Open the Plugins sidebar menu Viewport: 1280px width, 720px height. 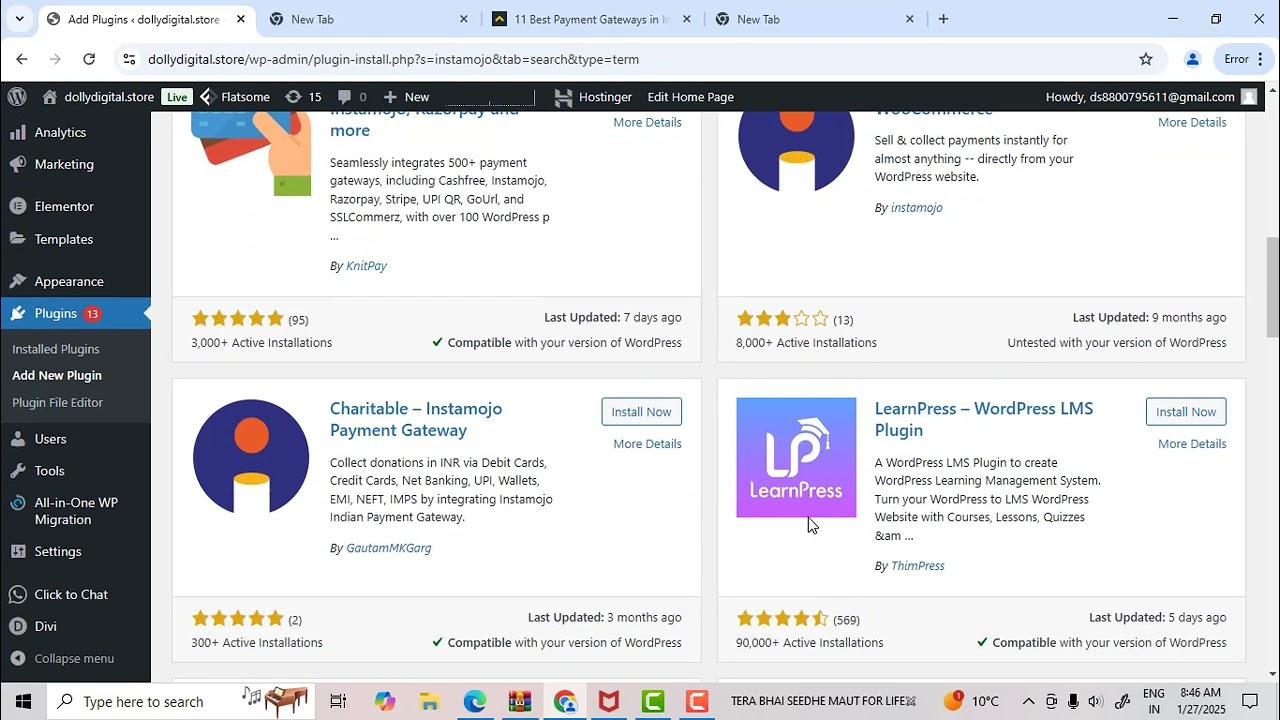point(75,313)
